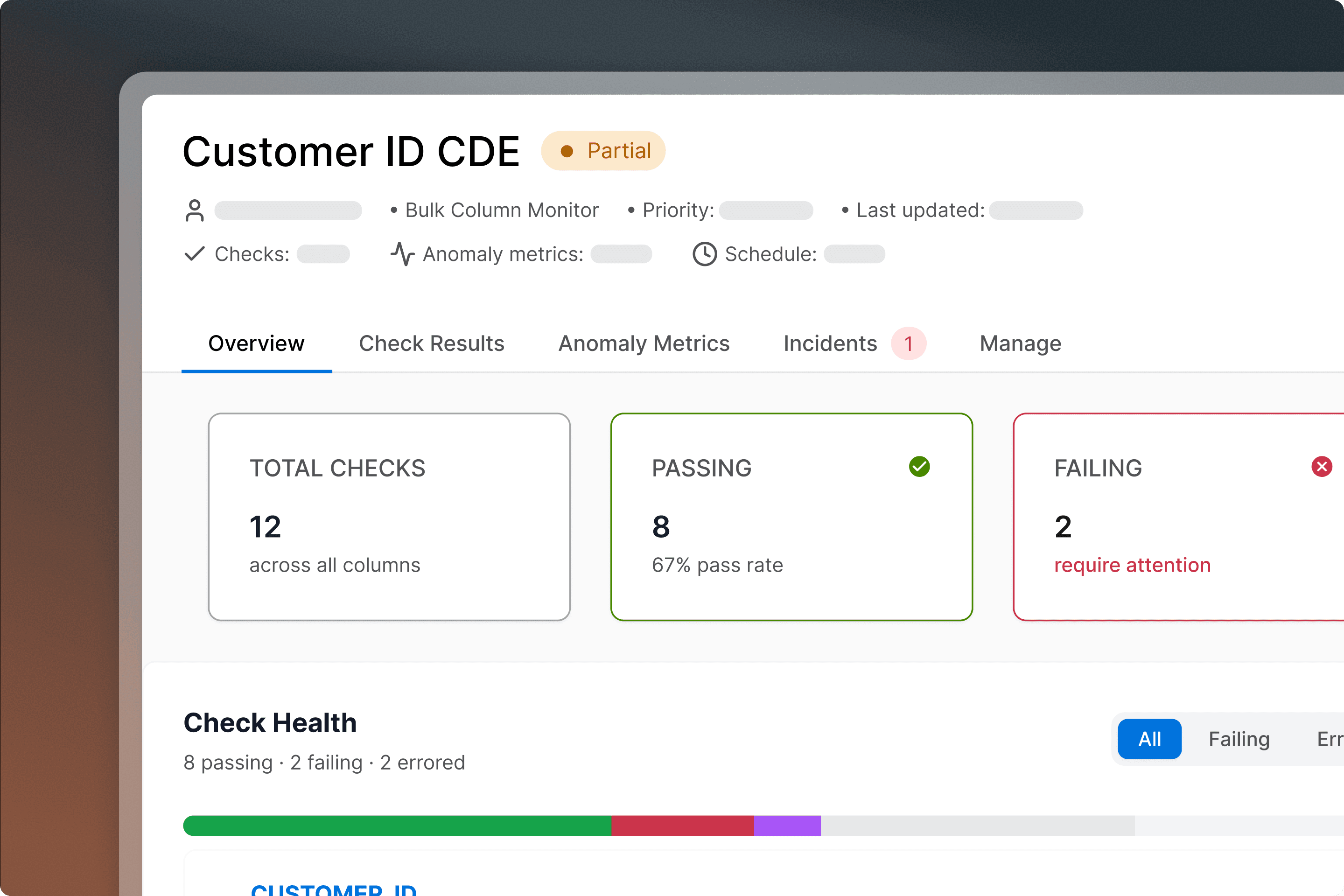Open the Anomaly Metrics tab
Viewport: 1344px width, 896px height.
(644, 344)
